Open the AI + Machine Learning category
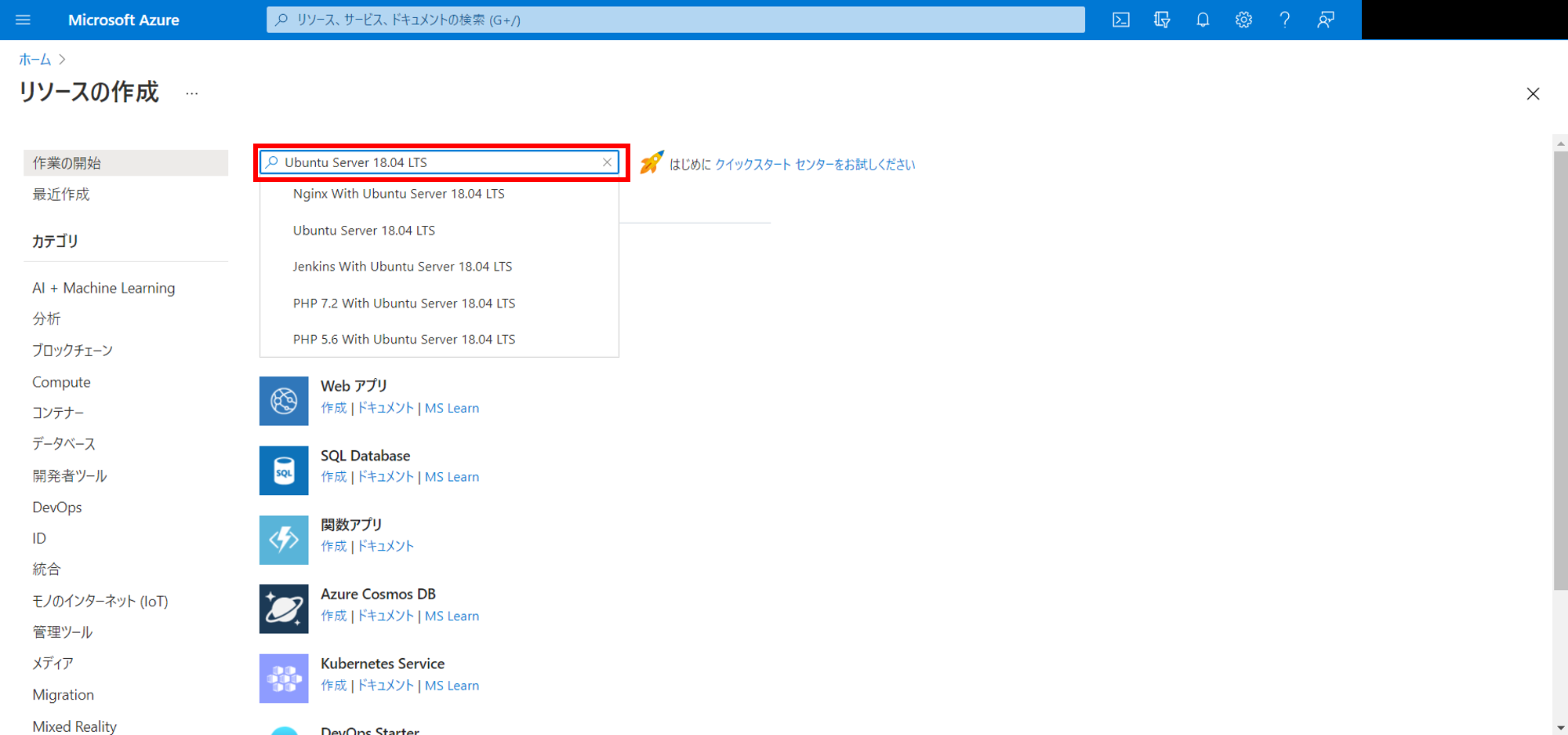Viewport: 1568px width, 735px height. (x=103, y=288)
